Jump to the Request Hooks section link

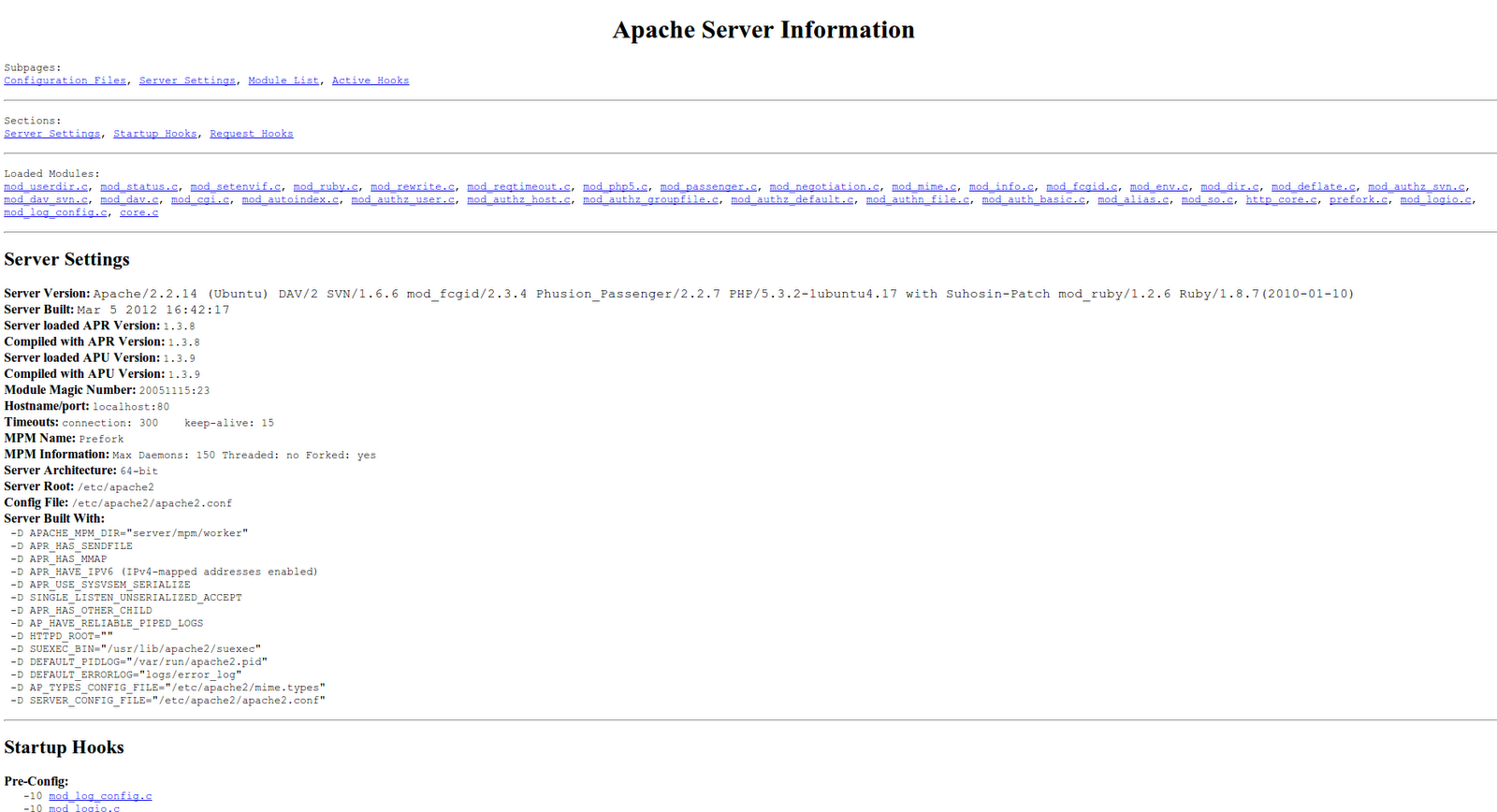(x=252, y=134)
